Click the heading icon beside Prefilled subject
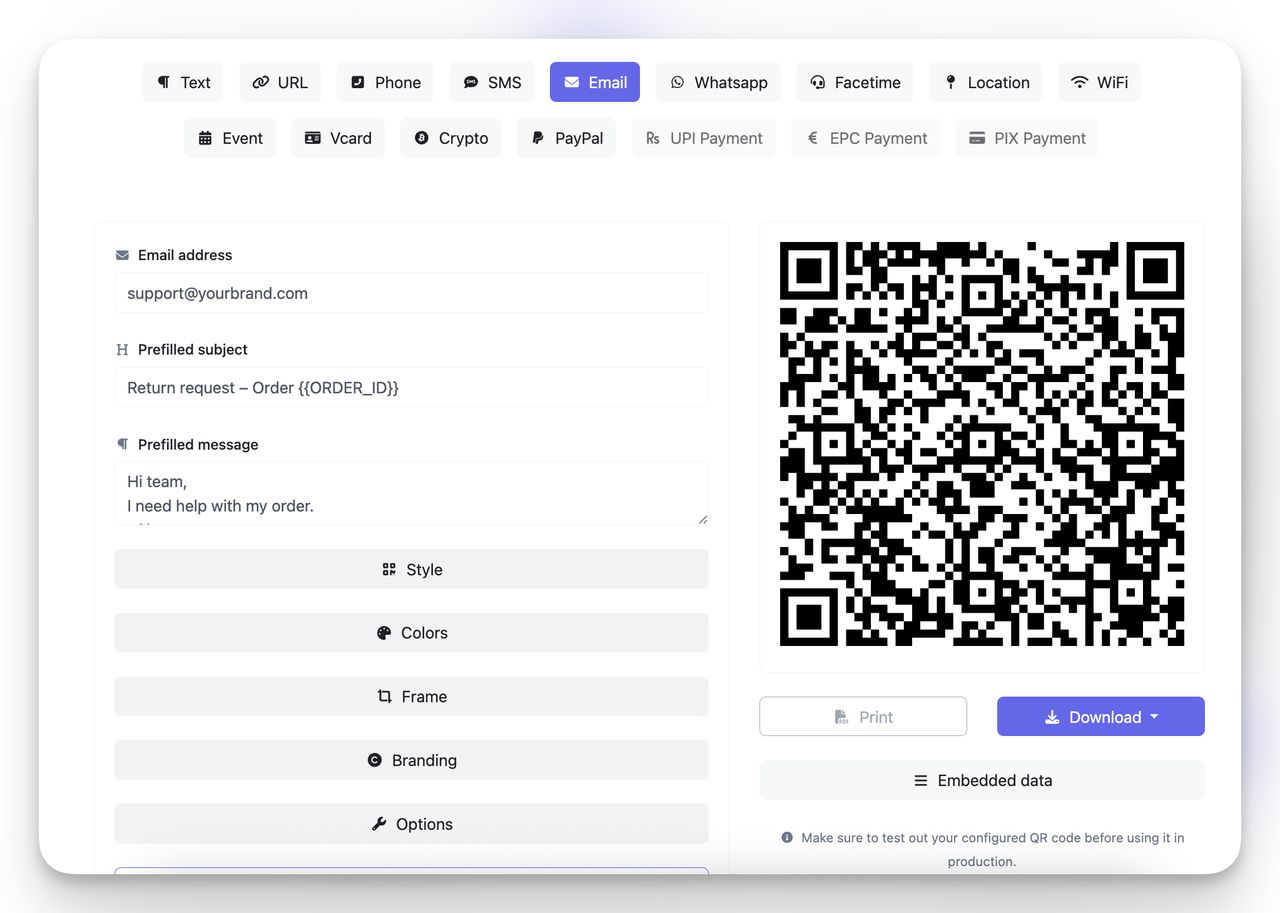Screen dimensions: 1280x913 coord(122,350)
